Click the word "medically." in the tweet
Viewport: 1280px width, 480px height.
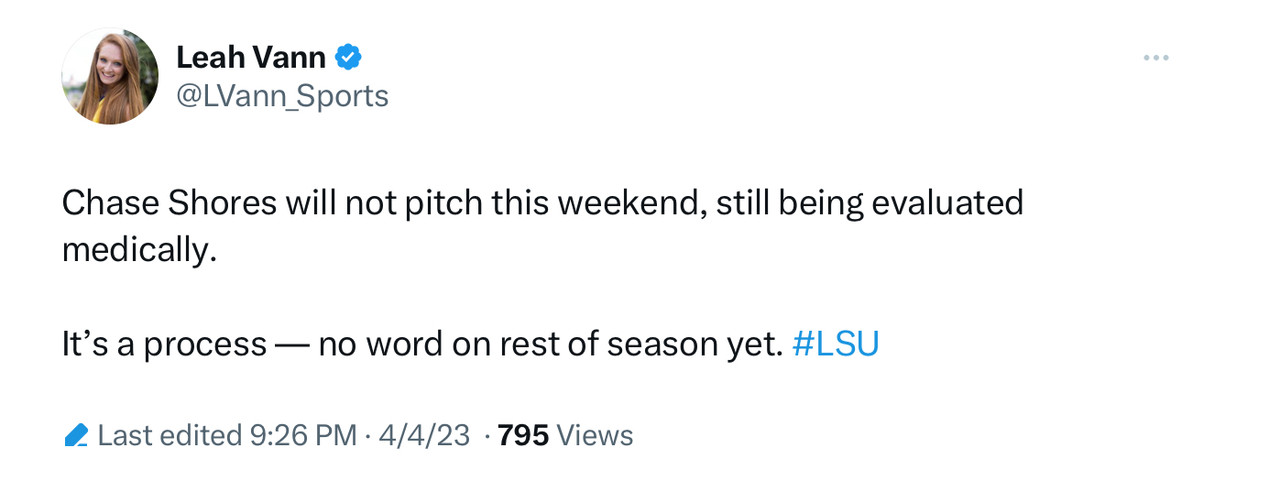pos(138,249)
